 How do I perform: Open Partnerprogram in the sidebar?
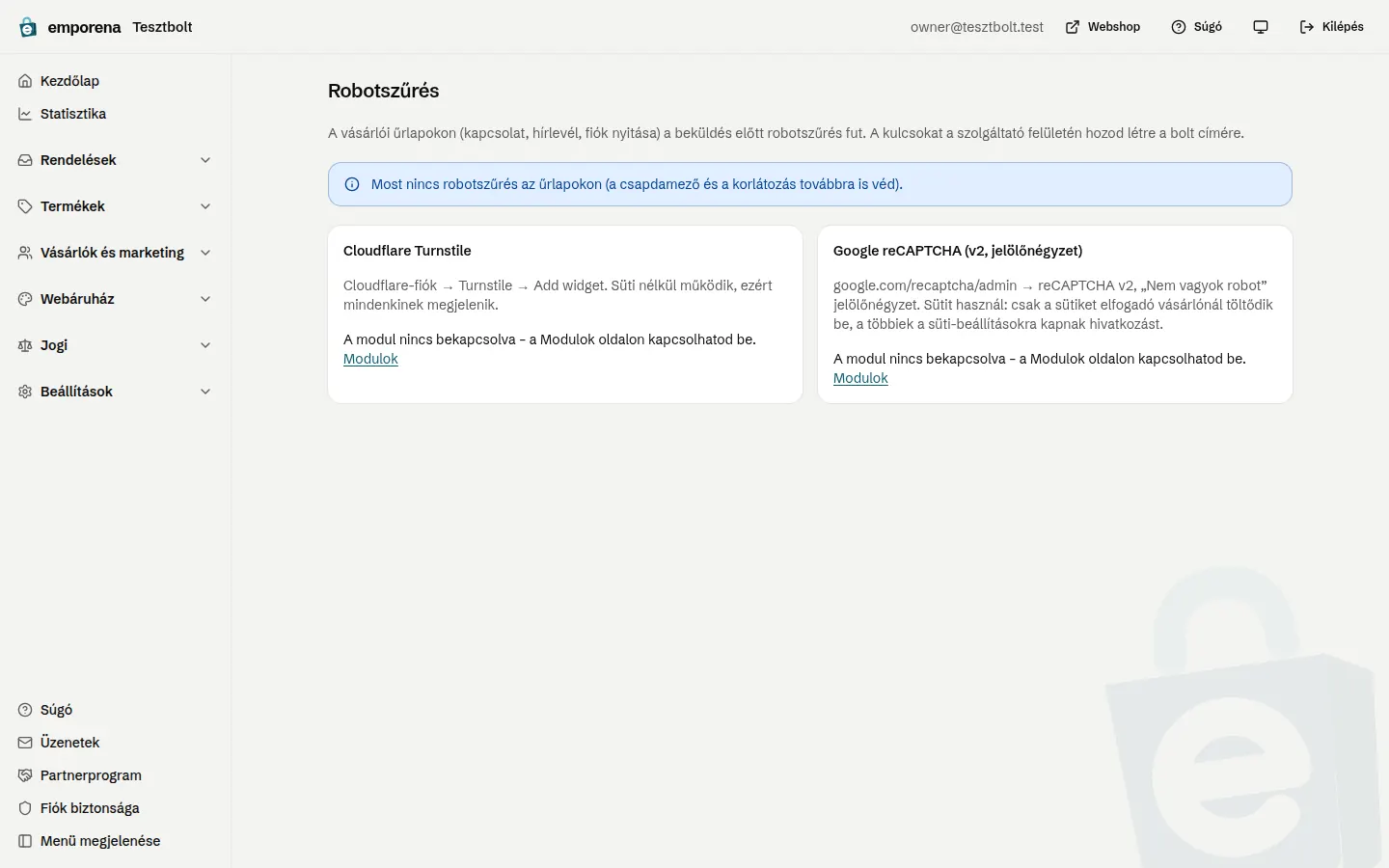tap(116, 775)
